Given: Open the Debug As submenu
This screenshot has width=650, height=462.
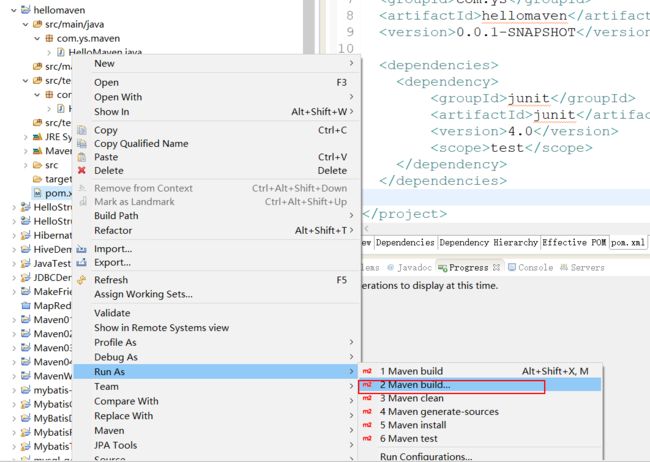Looking at the screenshot, I should coord(217,357).
